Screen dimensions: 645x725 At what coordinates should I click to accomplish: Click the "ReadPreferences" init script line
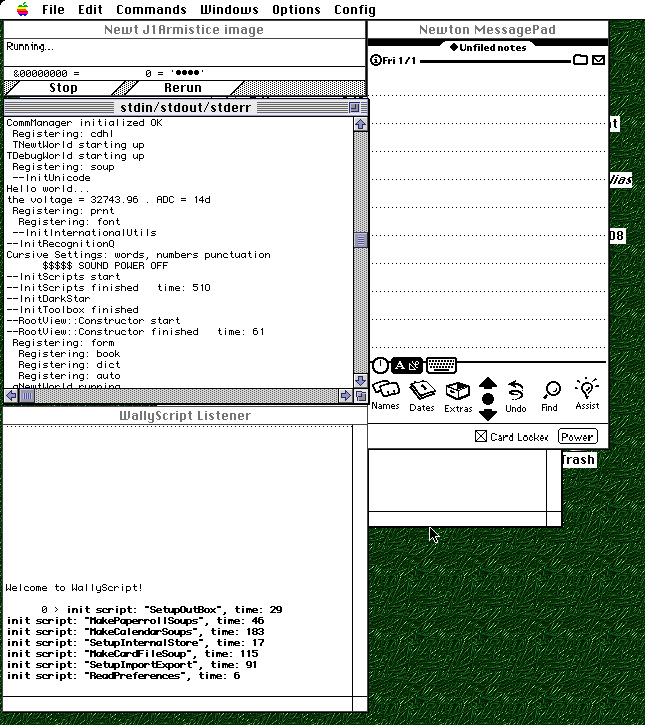123,676
